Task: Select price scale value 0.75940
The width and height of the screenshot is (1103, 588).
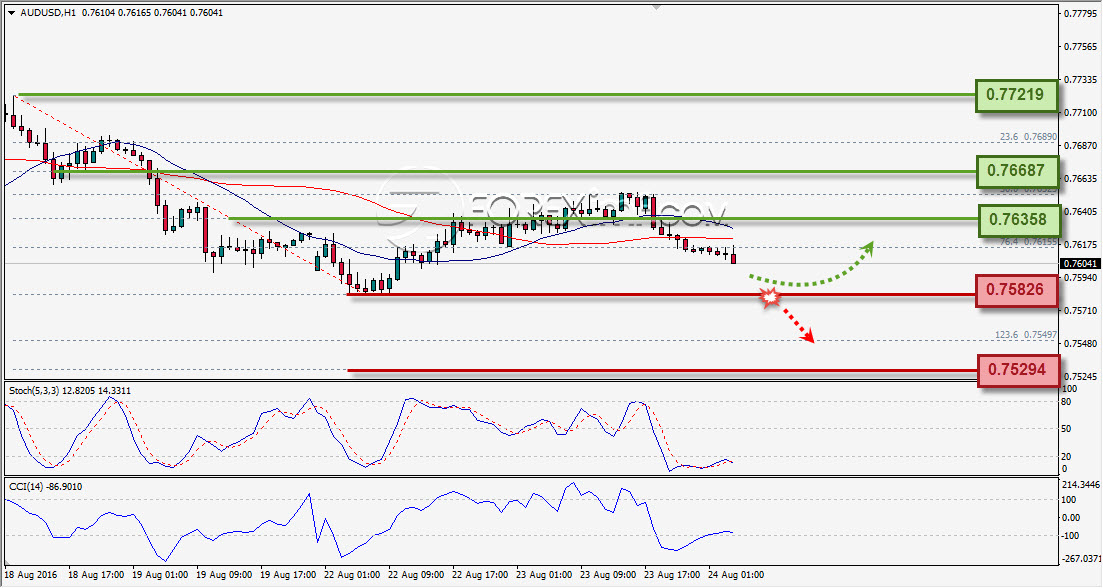Action: click(1082, 278)
